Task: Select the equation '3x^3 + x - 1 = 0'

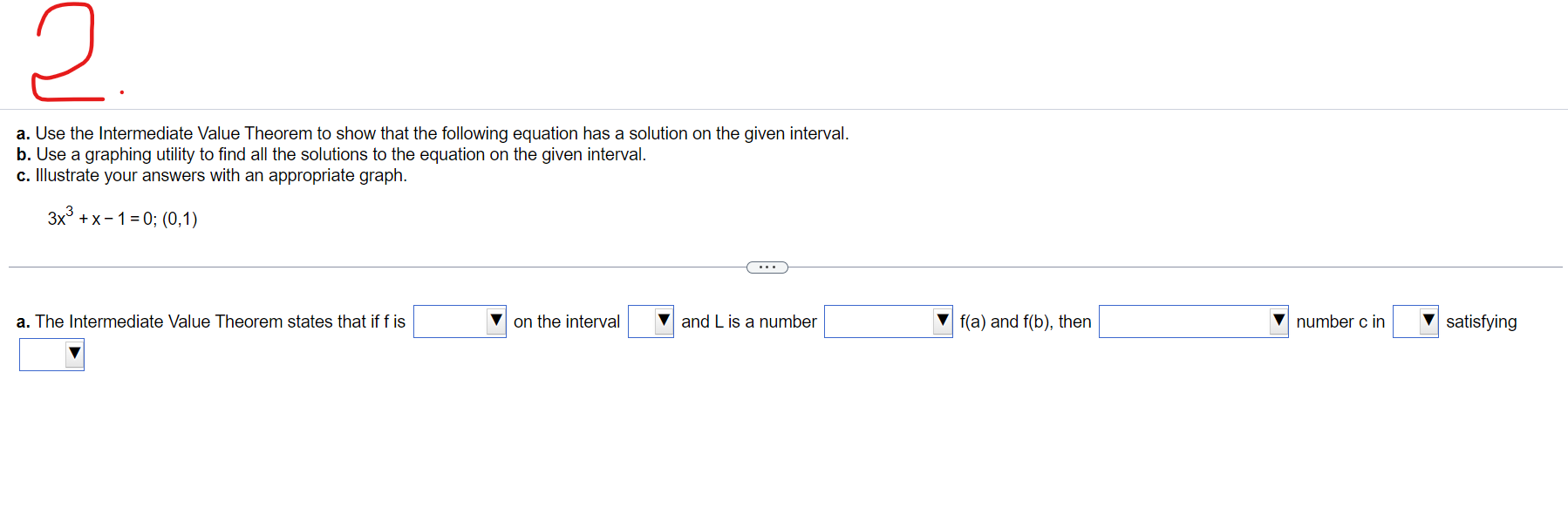Action: coord(121,218)
